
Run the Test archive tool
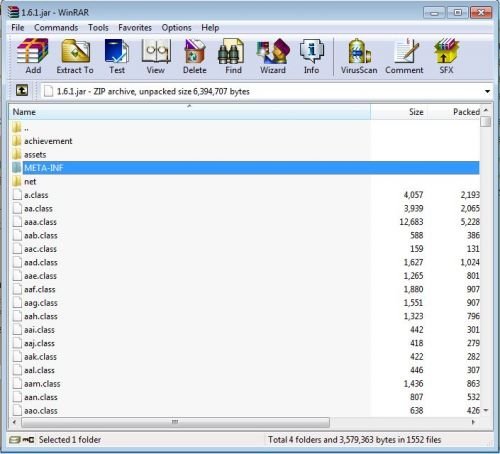117,56
